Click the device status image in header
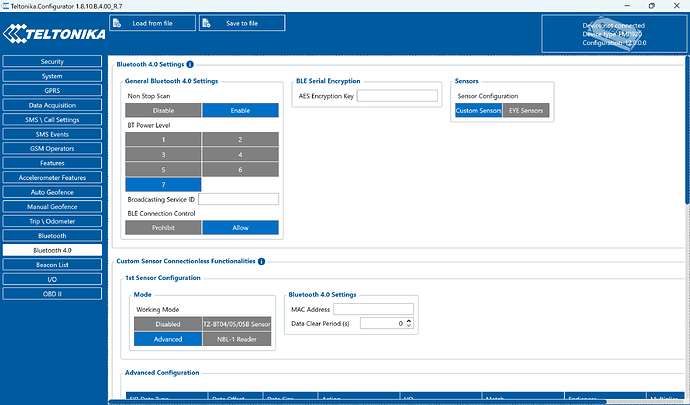Screen dimensions: 690x405 click(614, 34)
